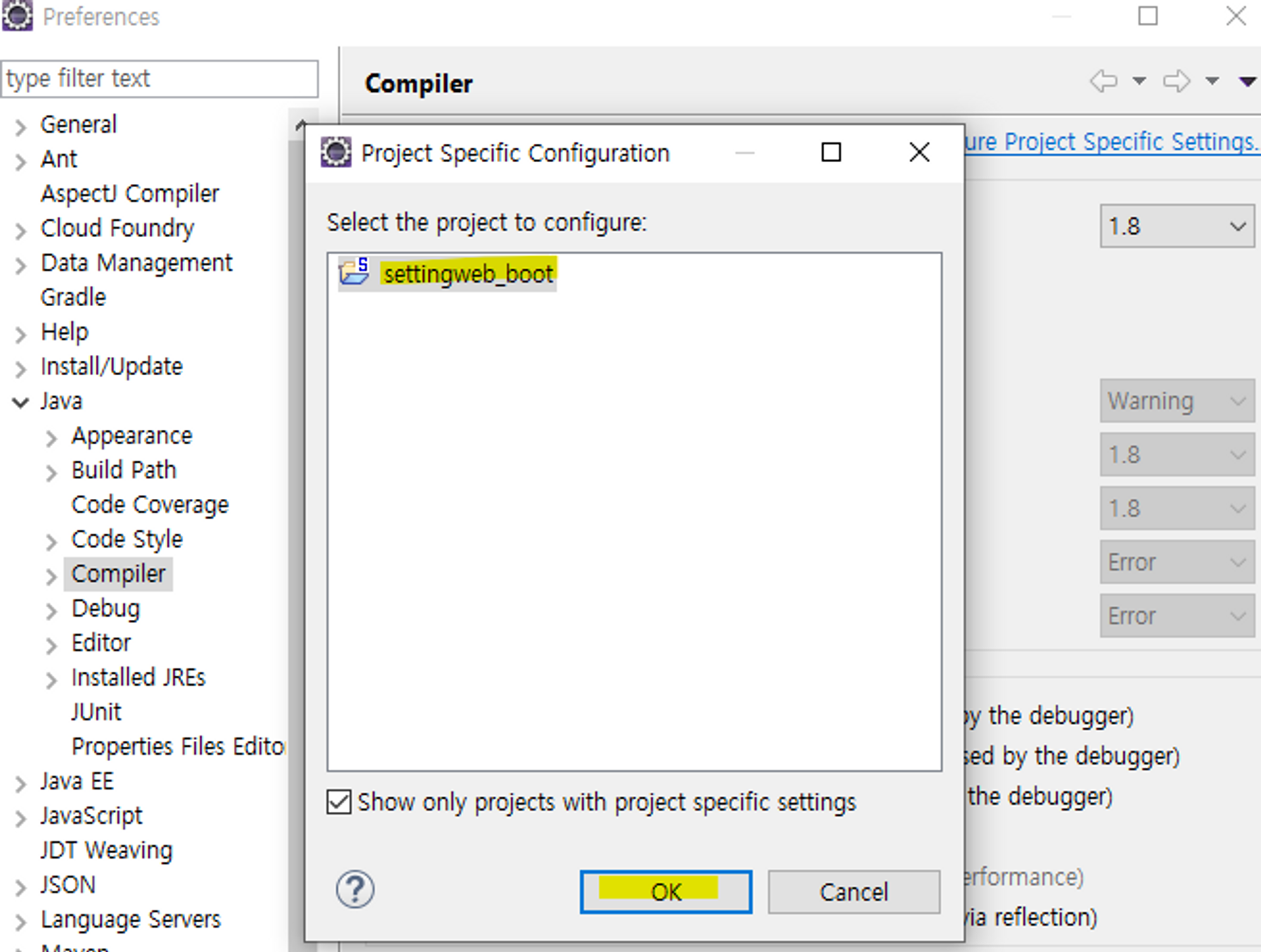Viewport: 1261px width, 952px height.
Task: Uncheck show only projects with specific settings
Action: click(340, 802)
